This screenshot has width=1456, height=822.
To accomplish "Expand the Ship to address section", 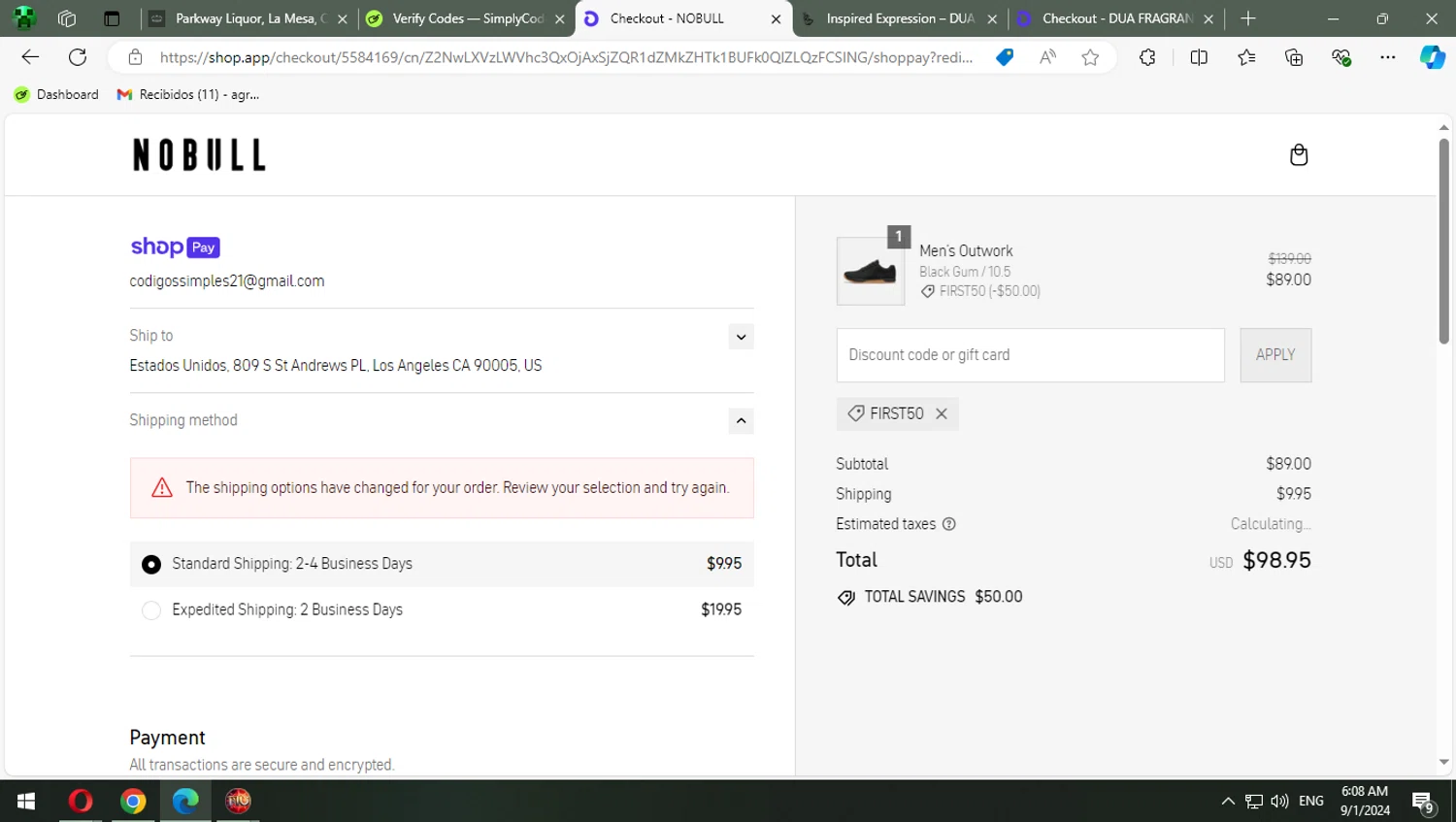I will coord(741,337).
